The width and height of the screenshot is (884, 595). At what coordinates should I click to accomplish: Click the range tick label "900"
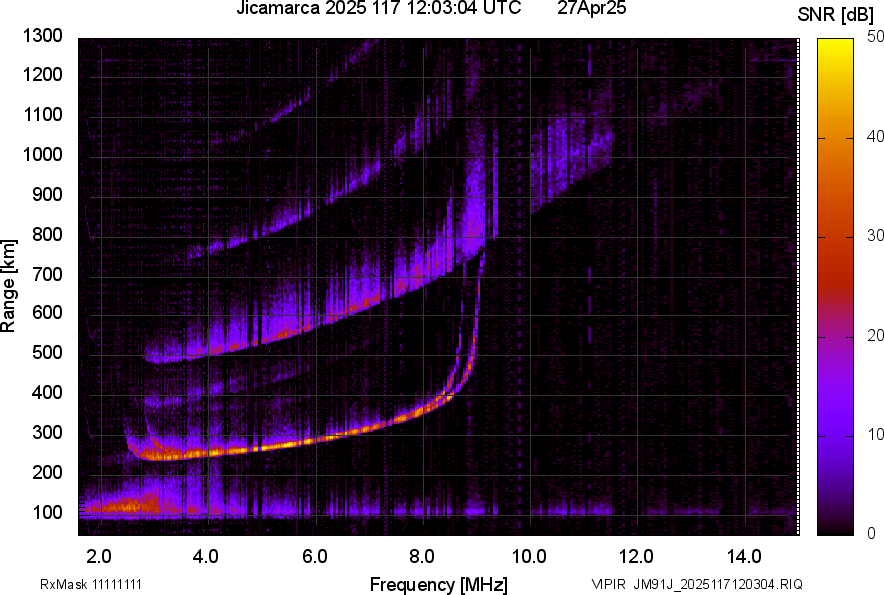[x=47, y=194]
